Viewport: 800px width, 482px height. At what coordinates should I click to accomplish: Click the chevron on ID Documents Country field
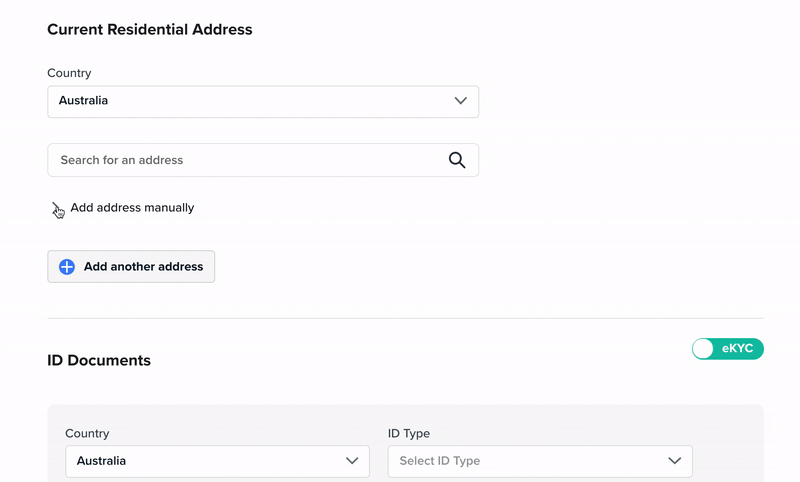pos(352,461)
